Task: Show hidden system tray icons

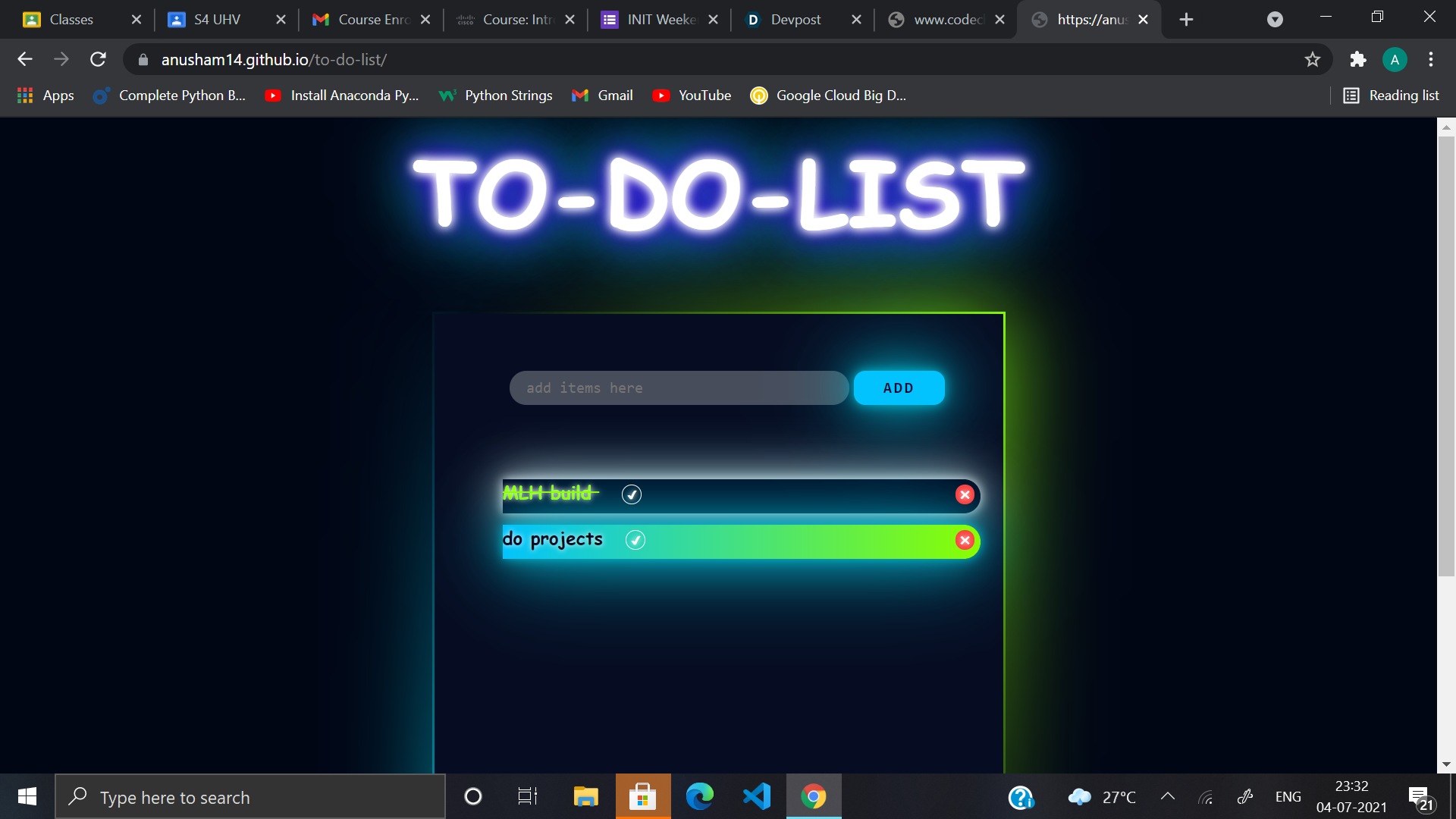Action: tap(1168, 796)
